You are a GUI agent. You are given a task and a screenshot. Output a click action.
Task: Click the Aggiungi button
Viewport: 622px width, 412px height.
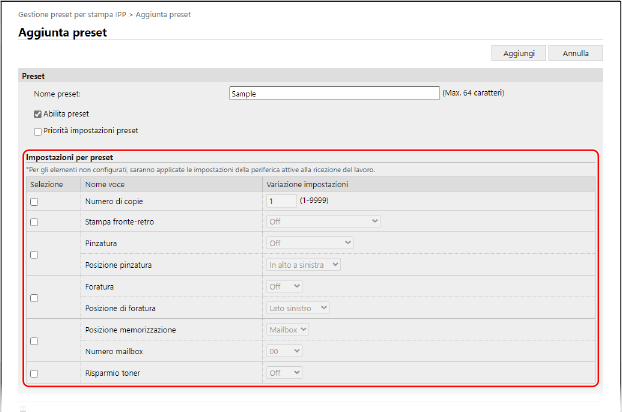point(518,53)
